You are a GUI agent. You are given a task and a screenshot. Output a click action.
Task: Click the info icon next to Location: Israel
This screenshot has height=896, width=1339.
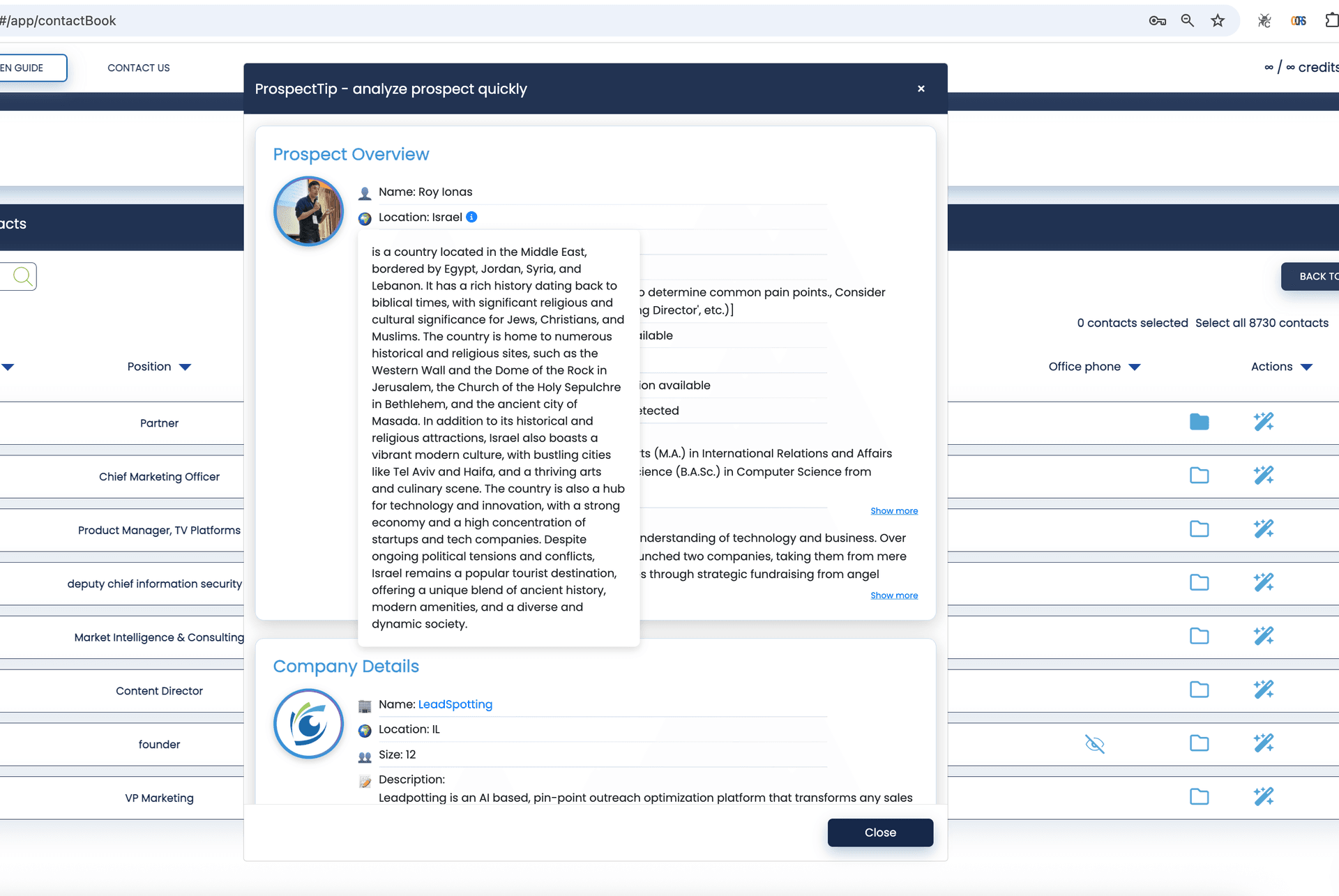[x=471, y=217]
